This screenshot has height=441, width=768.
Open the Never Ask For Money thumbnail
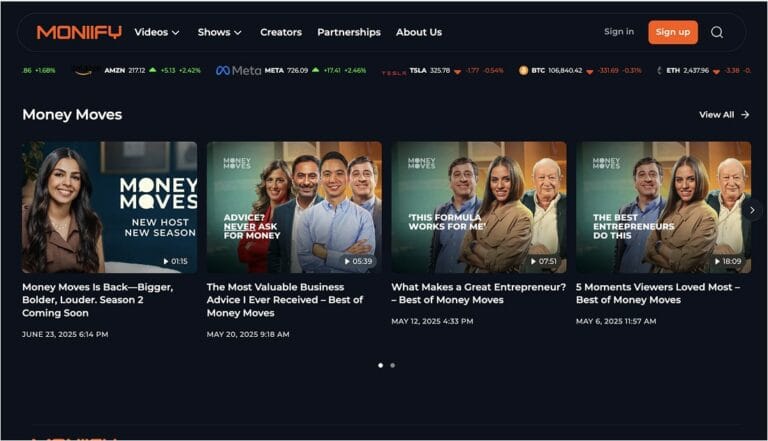294,207
